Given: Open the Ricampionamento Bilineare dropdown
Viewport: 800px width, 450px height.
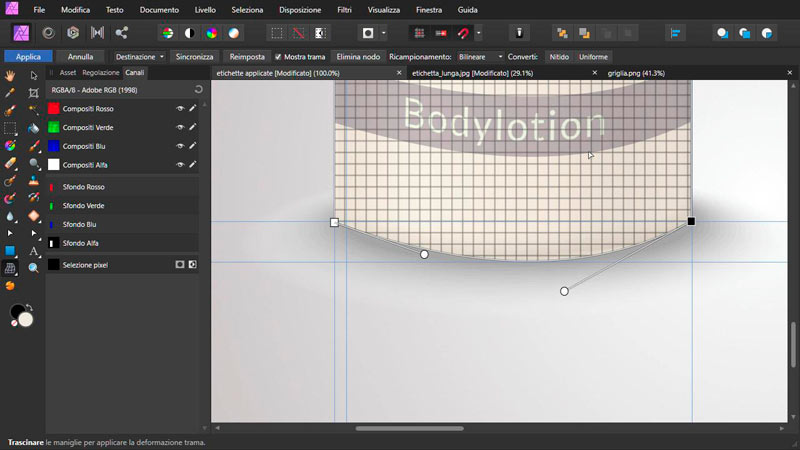Looking at the screenshot, I should click(x=480, y=57).
